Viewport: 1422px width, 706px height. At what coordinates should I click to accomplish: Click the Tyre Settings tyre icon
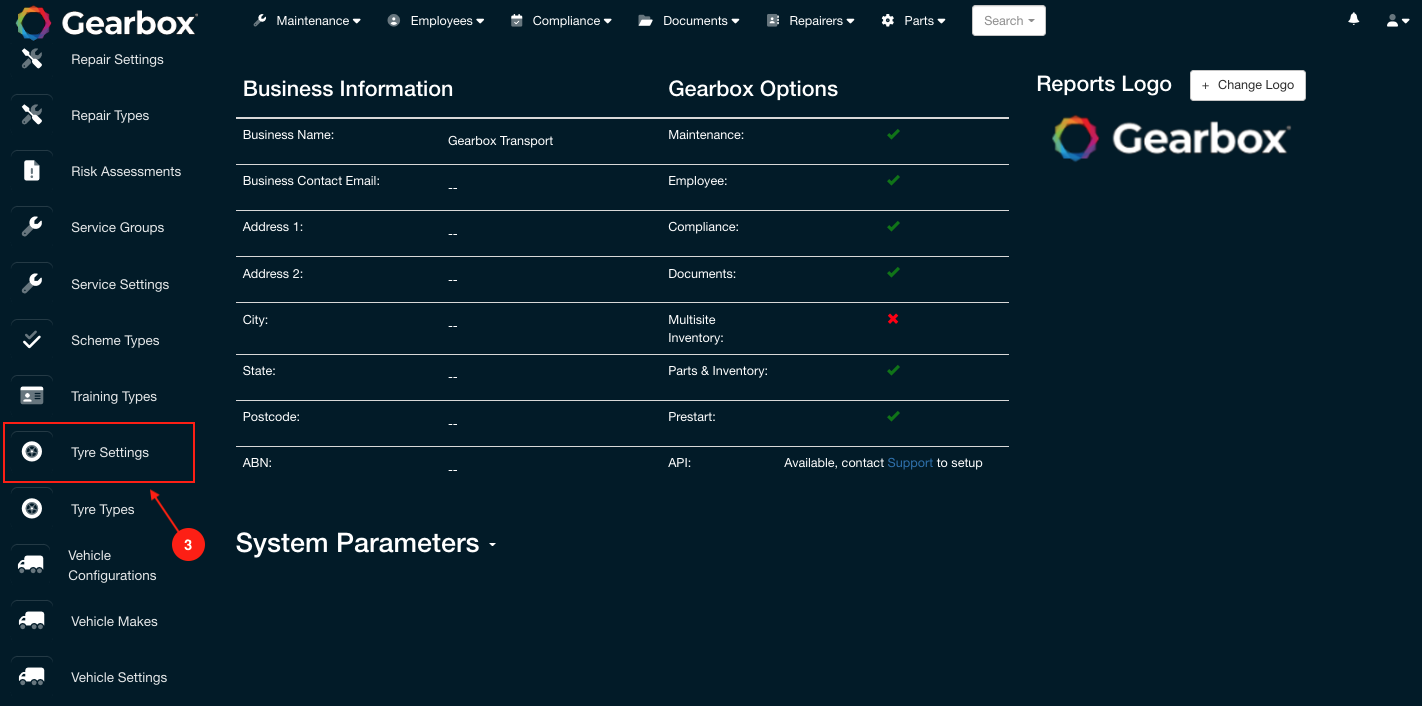tap(32, 452)
